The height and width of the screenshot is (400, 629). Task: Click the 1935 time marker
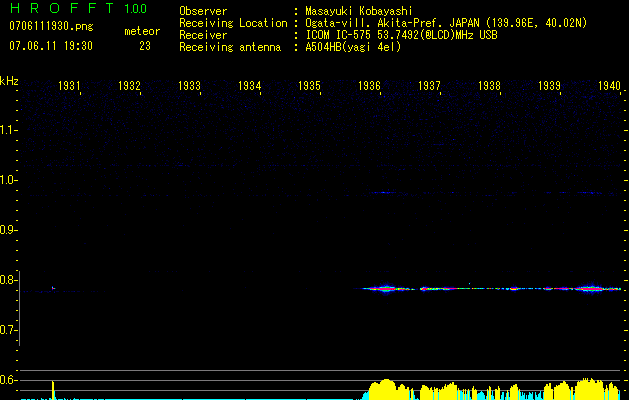pyautogui.click(x=310, y=86)
